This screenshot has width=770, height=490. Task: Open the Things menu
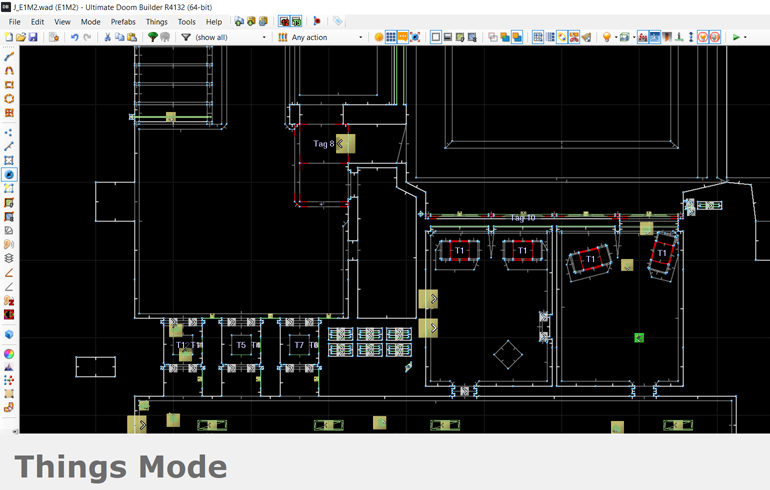pyautogui.click(x=157, y=22)
